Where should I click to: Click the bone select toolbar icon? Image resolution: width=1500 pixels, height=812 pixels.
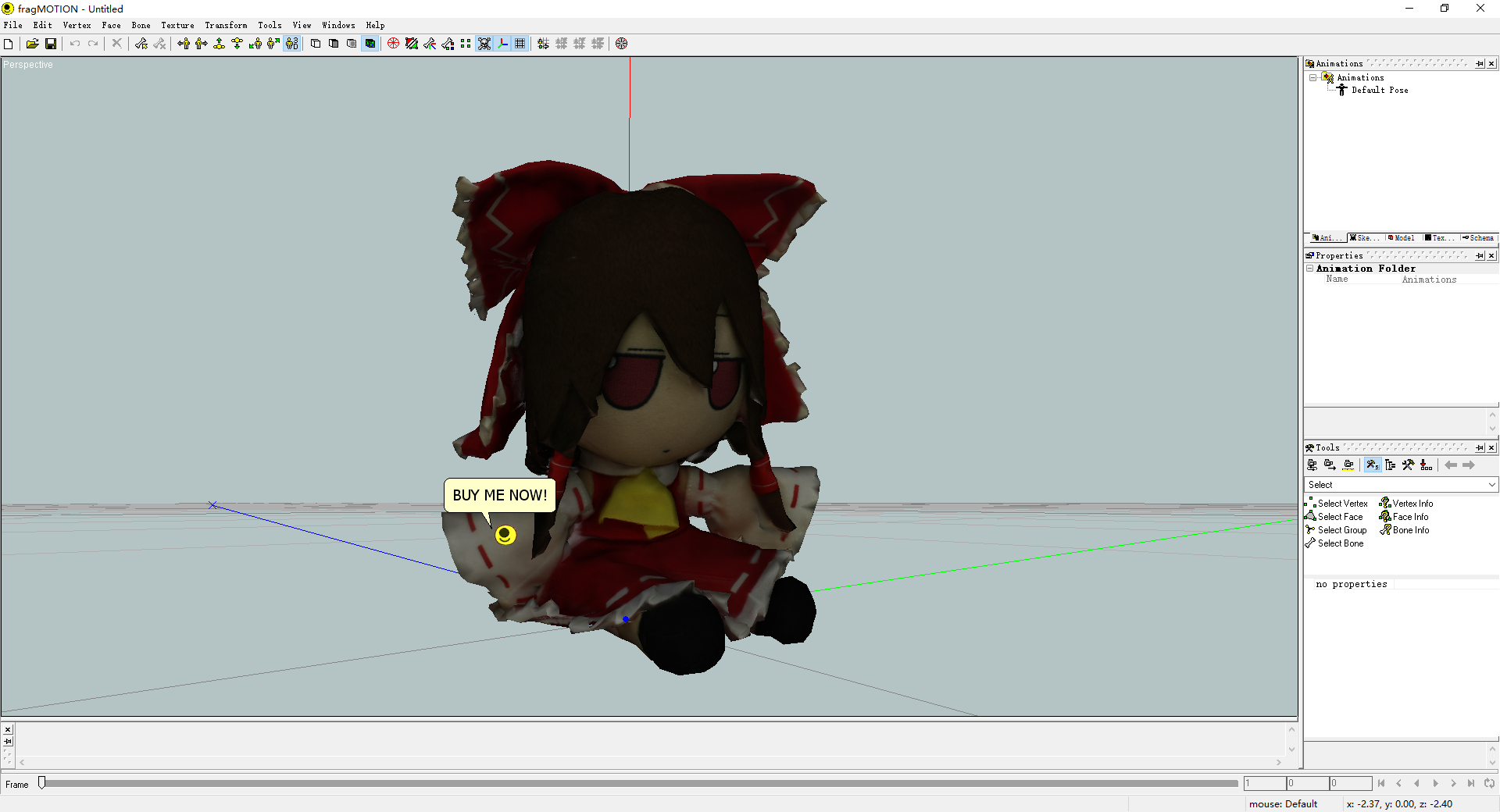[x=141, y=44]
